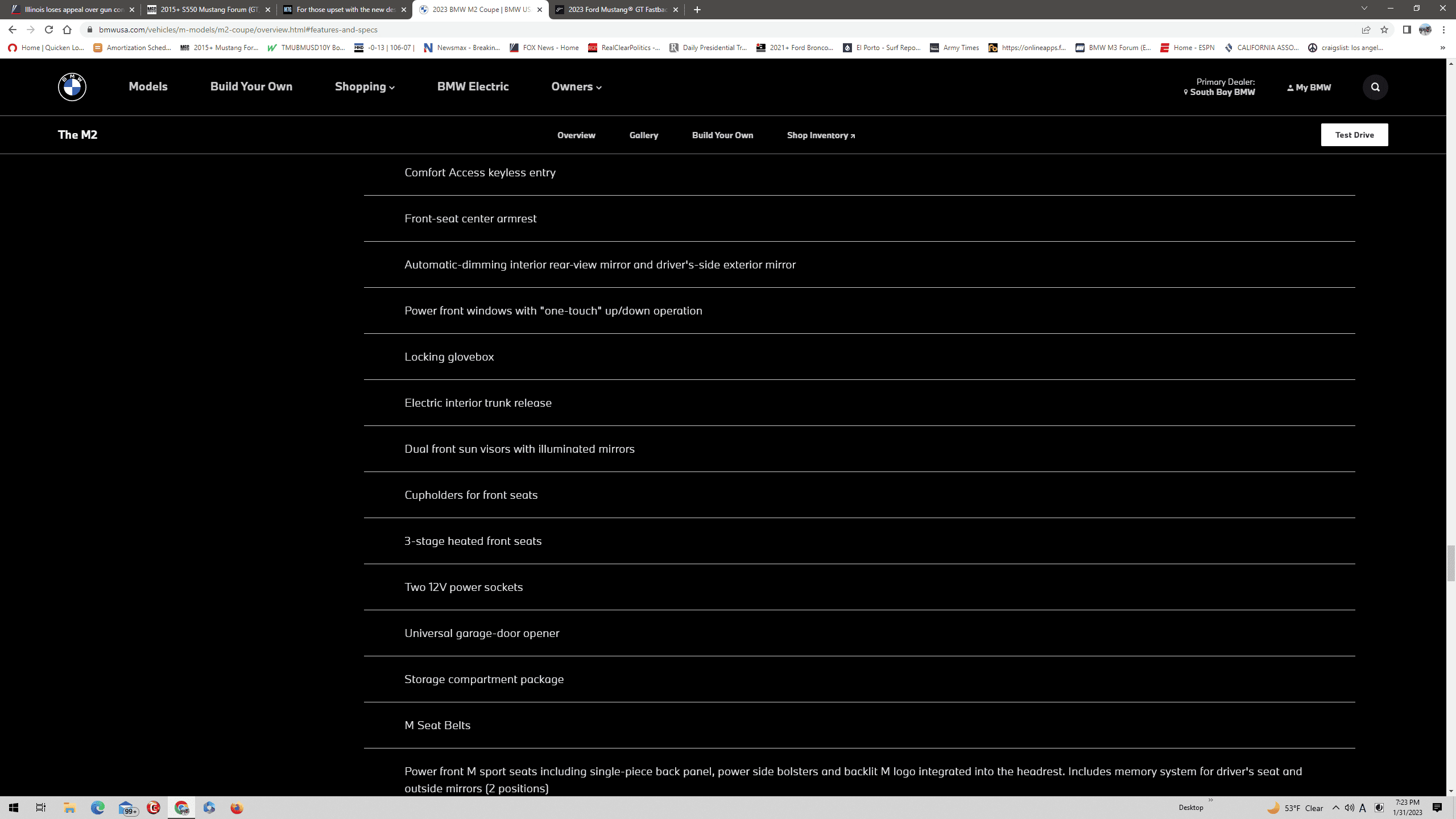Screen dimensions: 1456x819
Task: Open File Explorer from the taskbar
Action: (x=69, y=808)
